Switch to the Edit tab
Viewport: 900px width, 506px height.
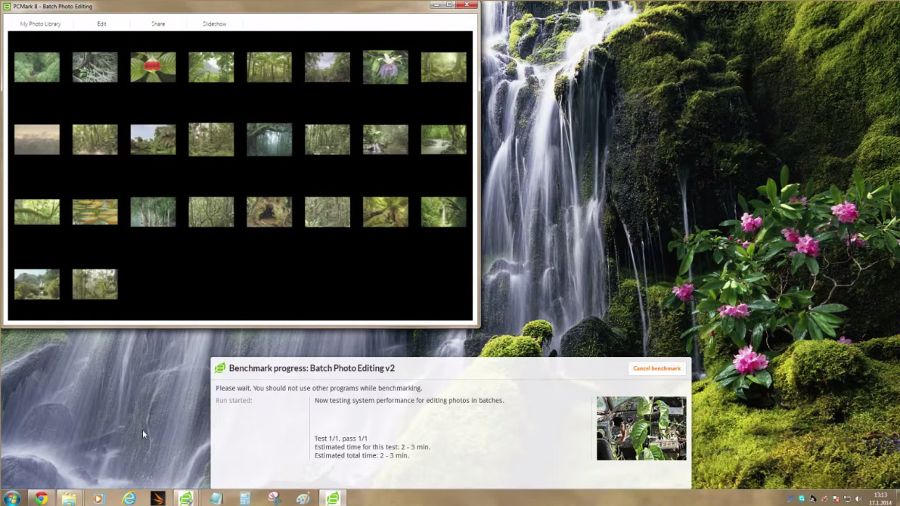click(102, 23)
